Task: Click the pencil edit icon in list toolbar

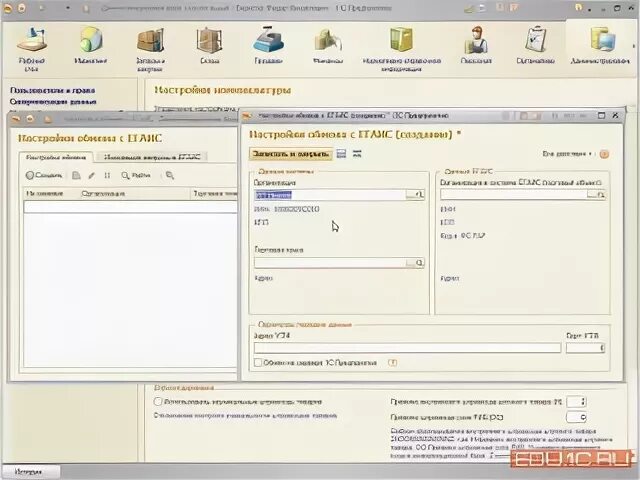Action: (91, 176)
